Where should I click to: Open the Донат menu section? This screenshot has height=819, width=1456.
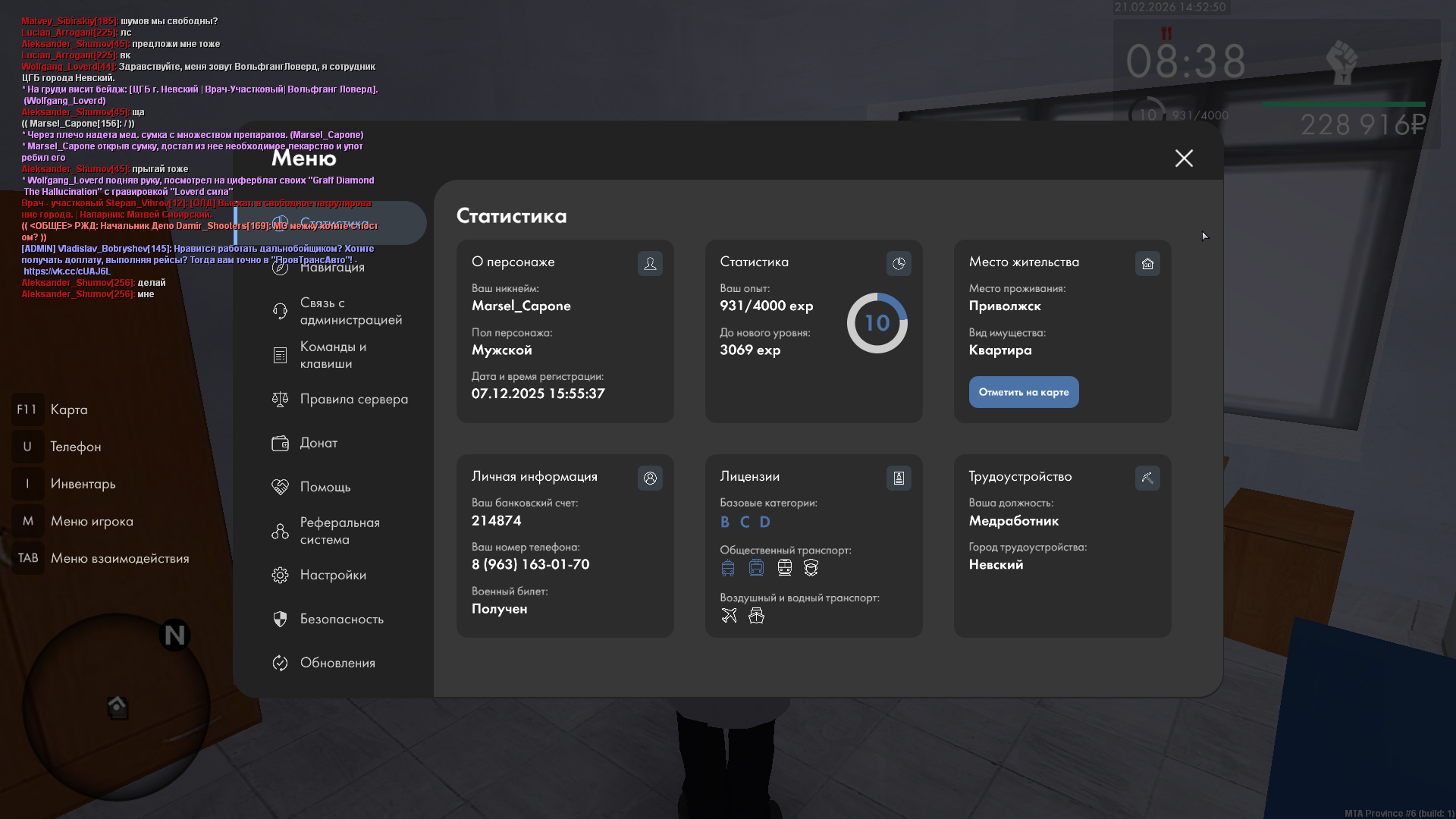coord(318,443)
